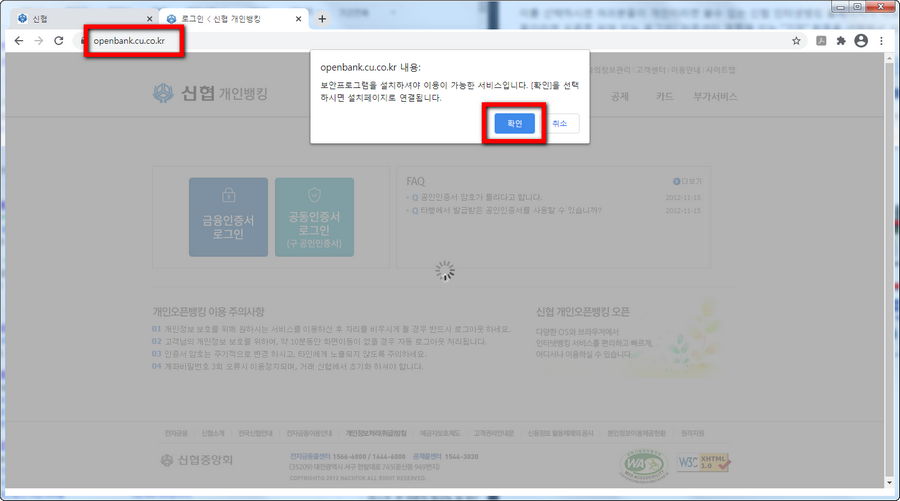Reload the page with the refresh icon
Screen dimensions: 900x501
tap(59, 41)
